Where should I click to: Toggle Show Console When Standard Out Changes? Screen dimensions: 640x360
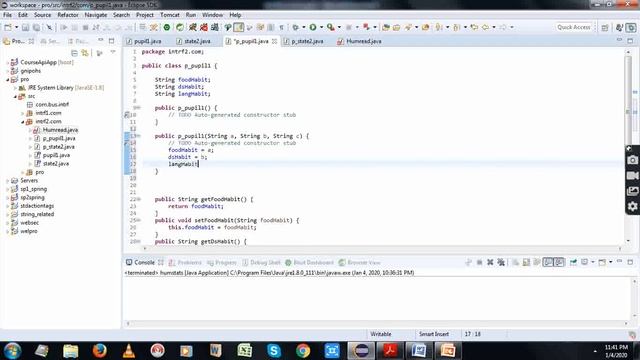pos(548,262)
